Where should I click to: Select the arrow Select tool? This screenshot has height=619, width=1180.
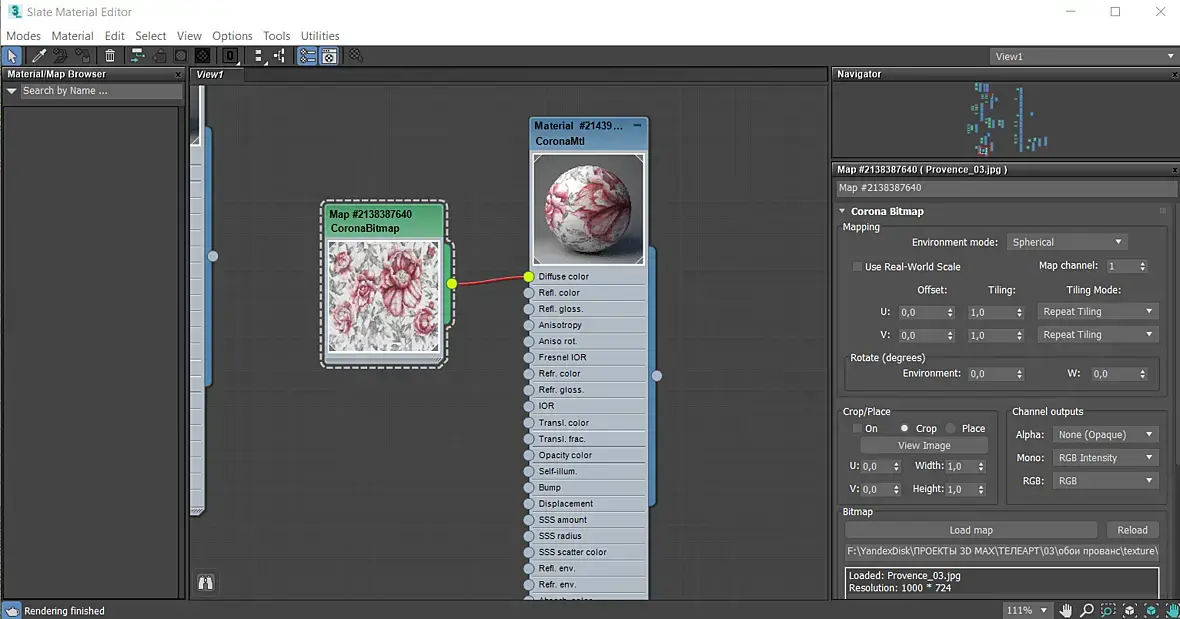(x=12, y=56)
